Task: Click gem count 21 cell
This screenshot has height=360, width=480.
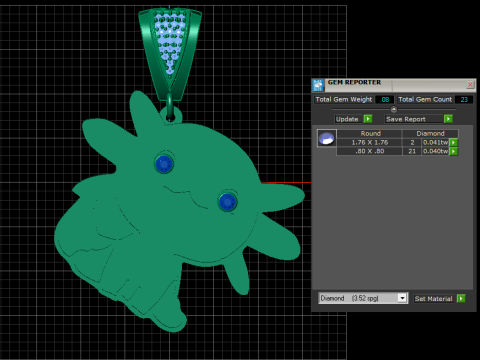Action: click(x=412, y=151)
